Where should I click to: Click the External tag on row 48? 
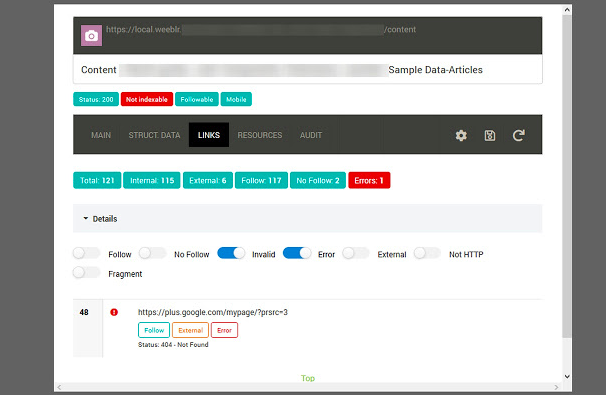pos(191,330)
